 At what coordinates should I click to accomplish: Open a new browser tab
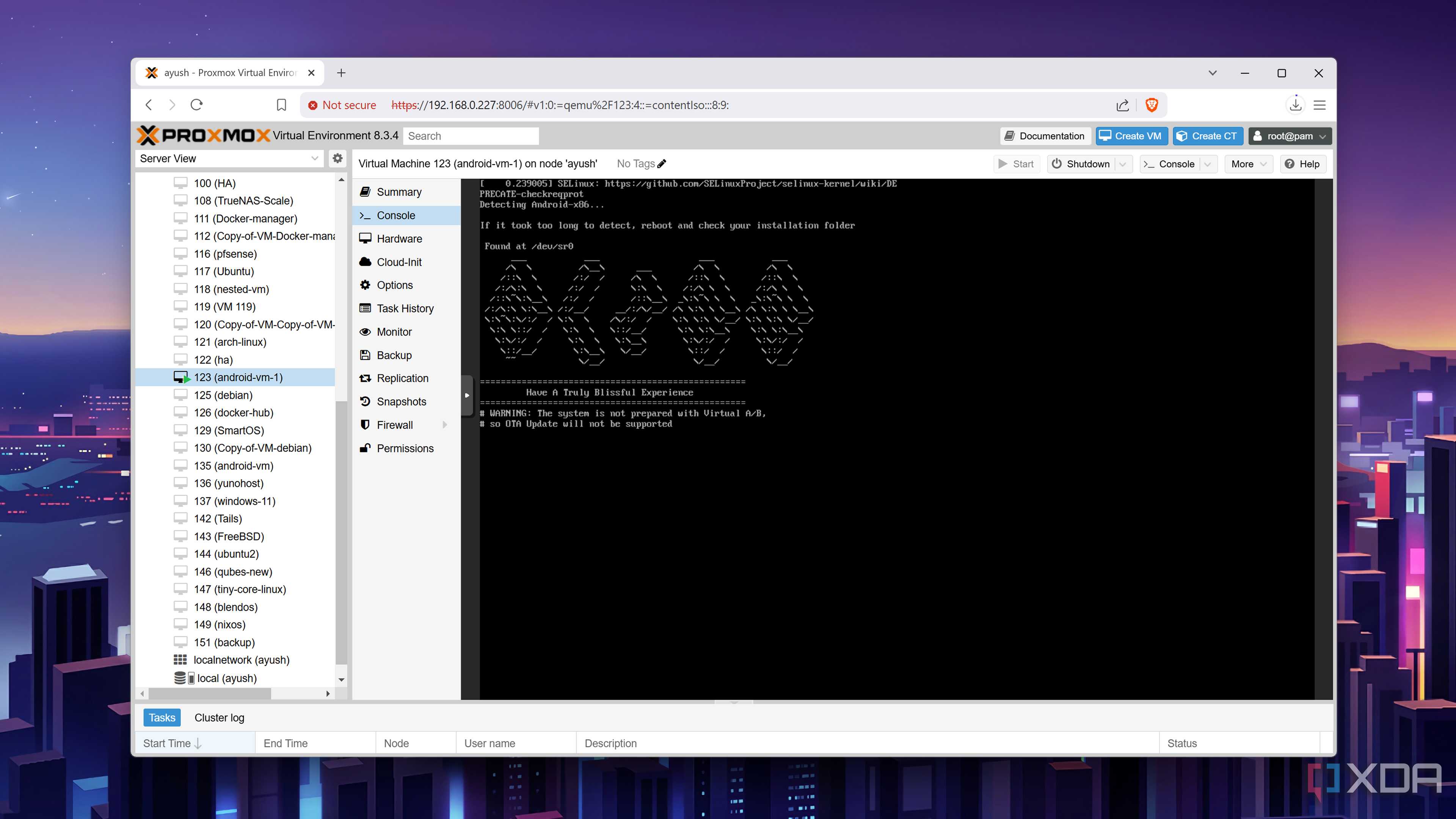(341, 73)
